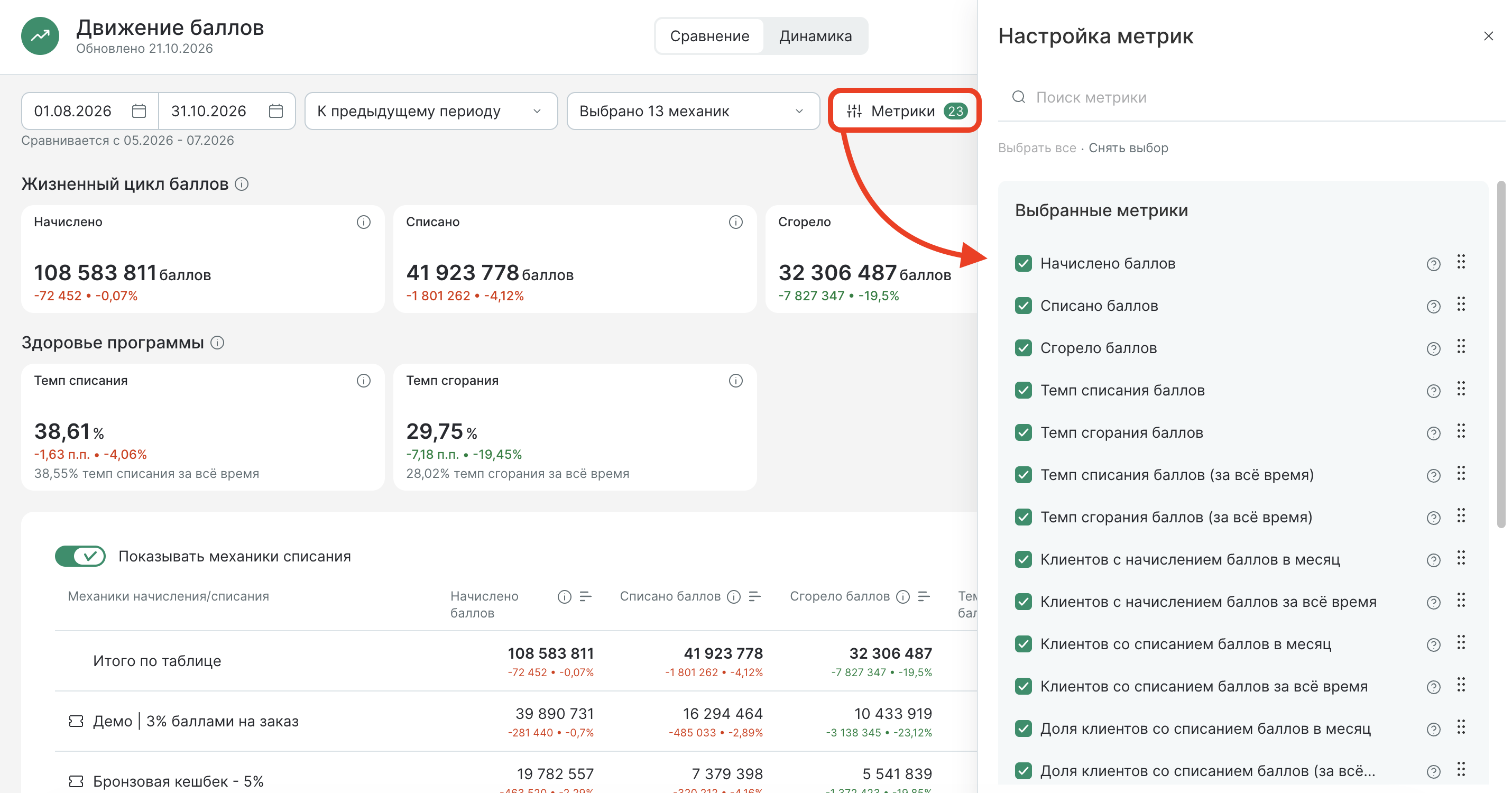Show info for Темп сгорания card
Viewport: 1512px width, 793px height.
click(x=735, y=381)
